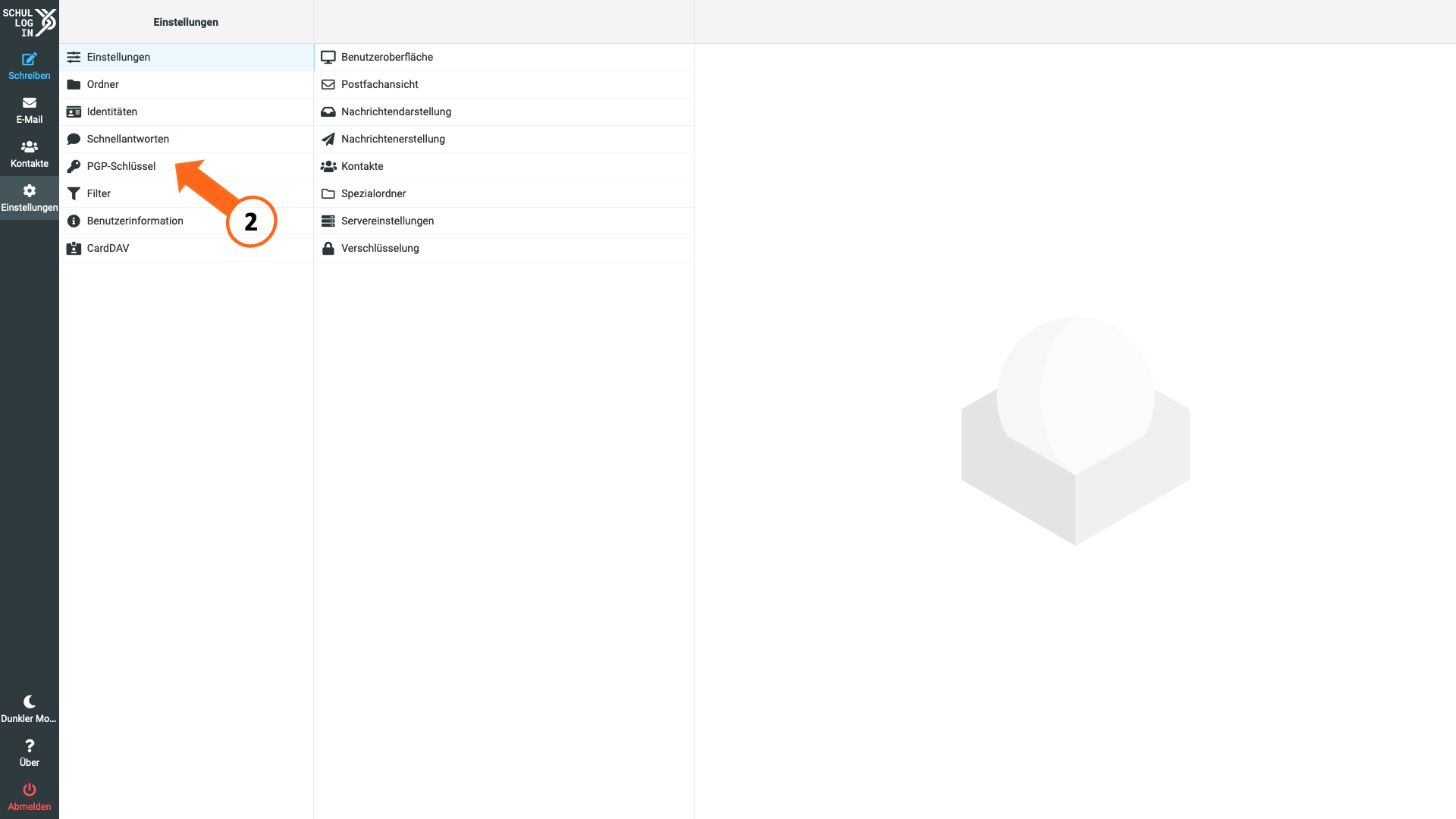This screenshot has height=819, width=1456.
Task: Open Servereinstellungen preferences
Action: (x=504, y=221)
